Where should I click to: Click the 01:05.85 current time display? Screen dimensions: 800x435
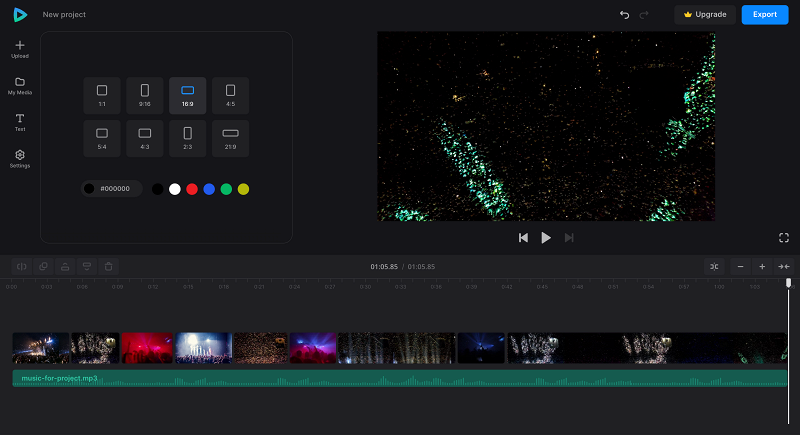pyautogui.click(x=384, y=267)
